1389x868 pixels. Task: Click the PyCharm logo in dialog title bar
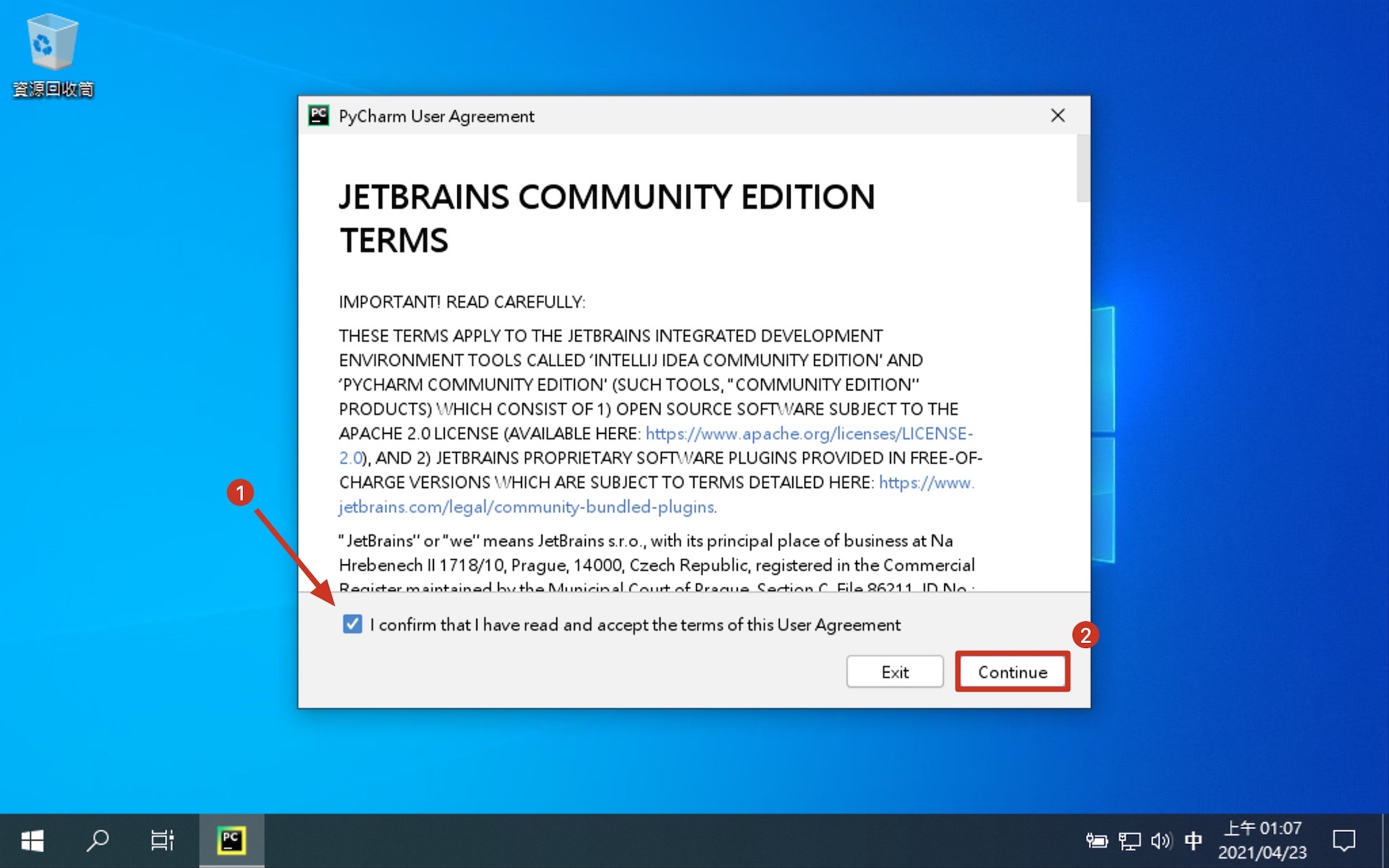[318, 116]
